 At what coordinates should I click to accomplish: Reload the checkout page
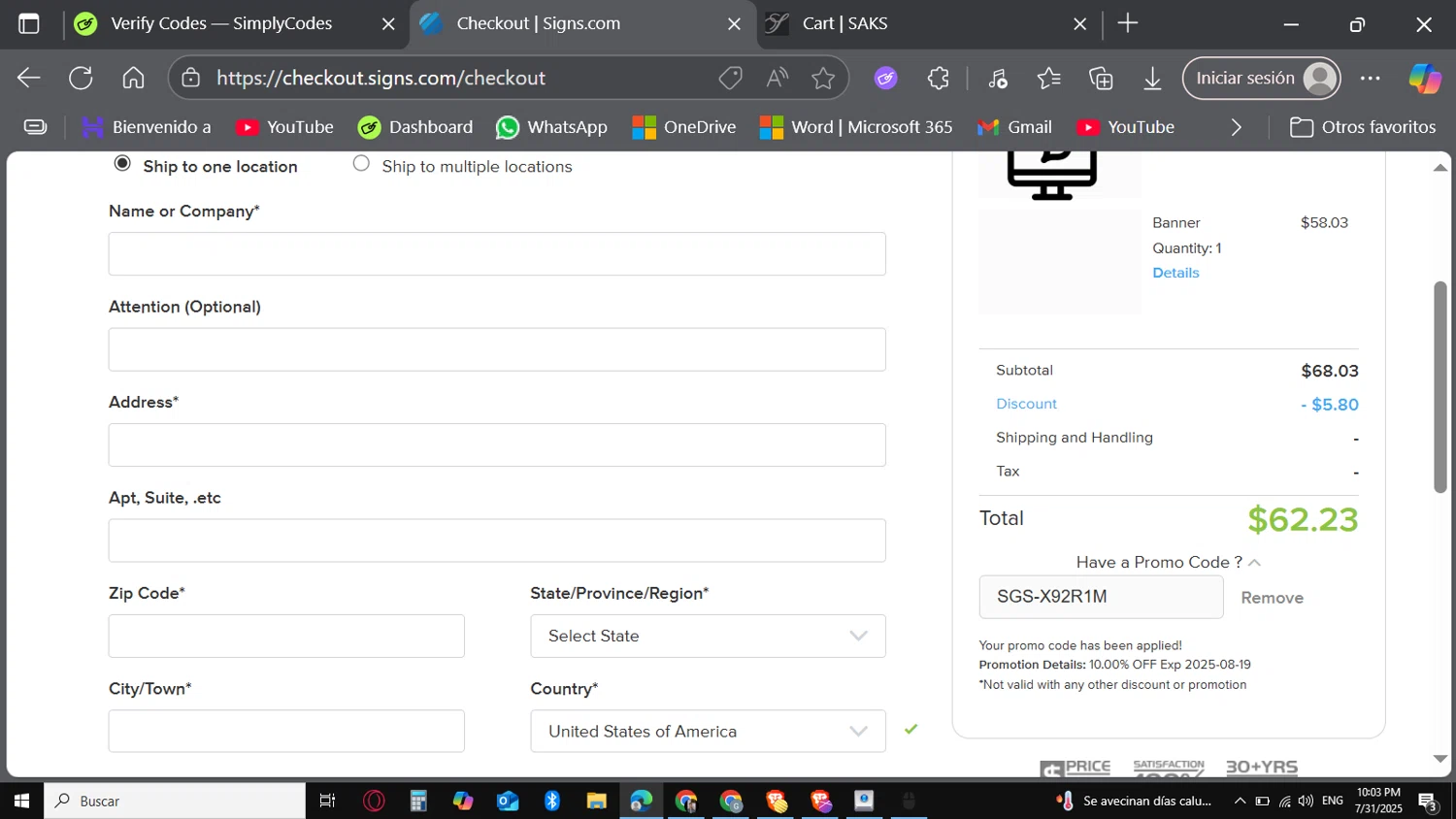click(81, 79)
